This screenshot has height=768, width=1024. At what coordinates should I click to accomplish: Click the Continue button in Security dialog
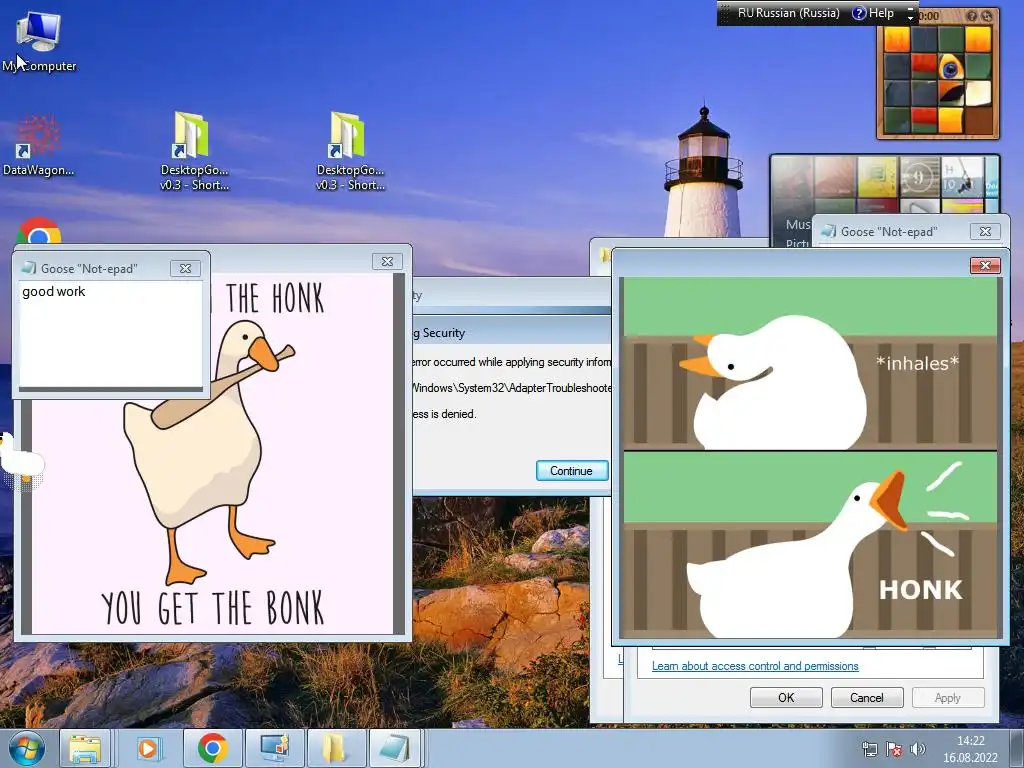pyautogui.click(x=571, y=471)
